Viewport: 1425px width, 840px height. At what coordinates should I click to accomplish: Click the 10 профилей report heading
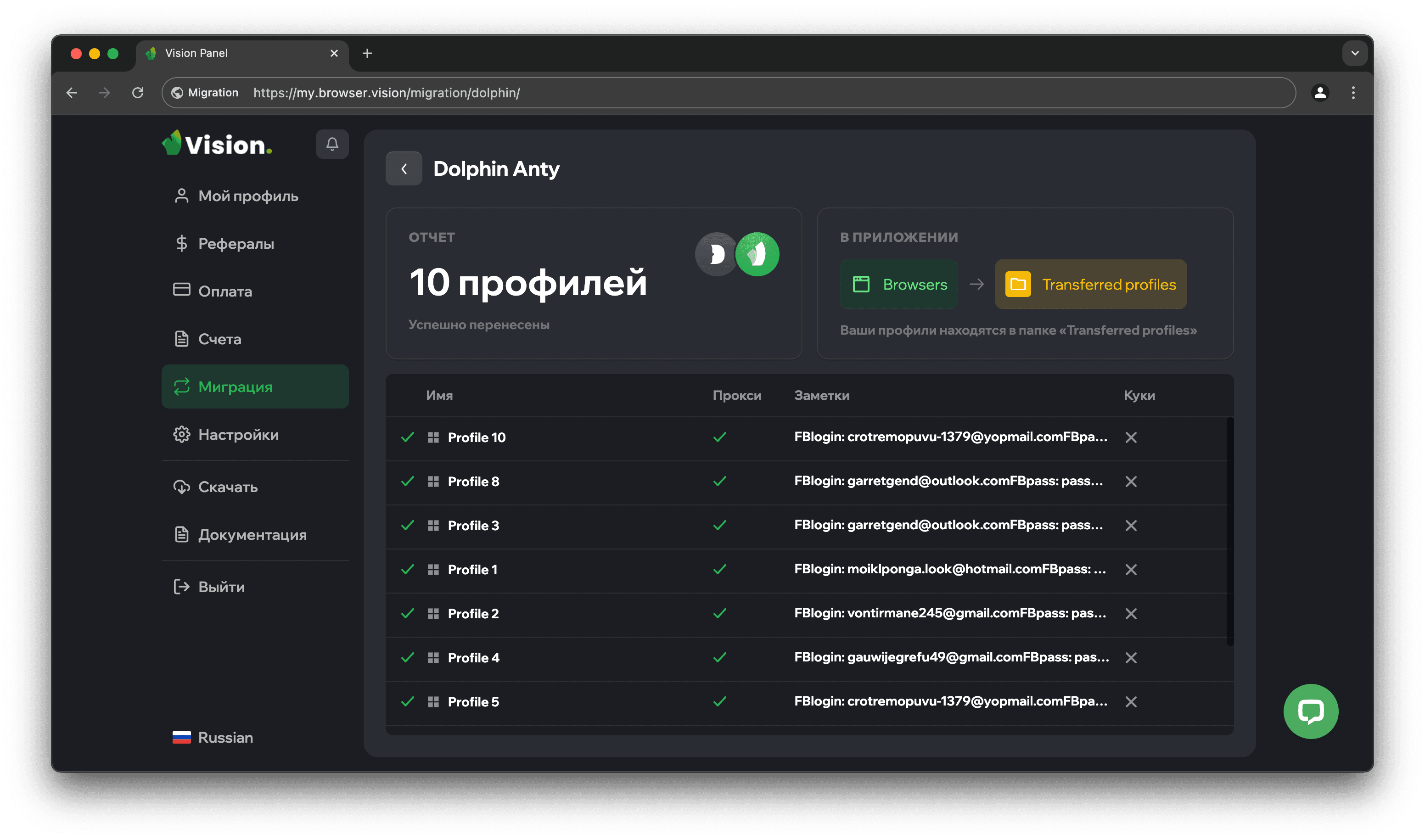pyautogui.click(x=527, y=282)
